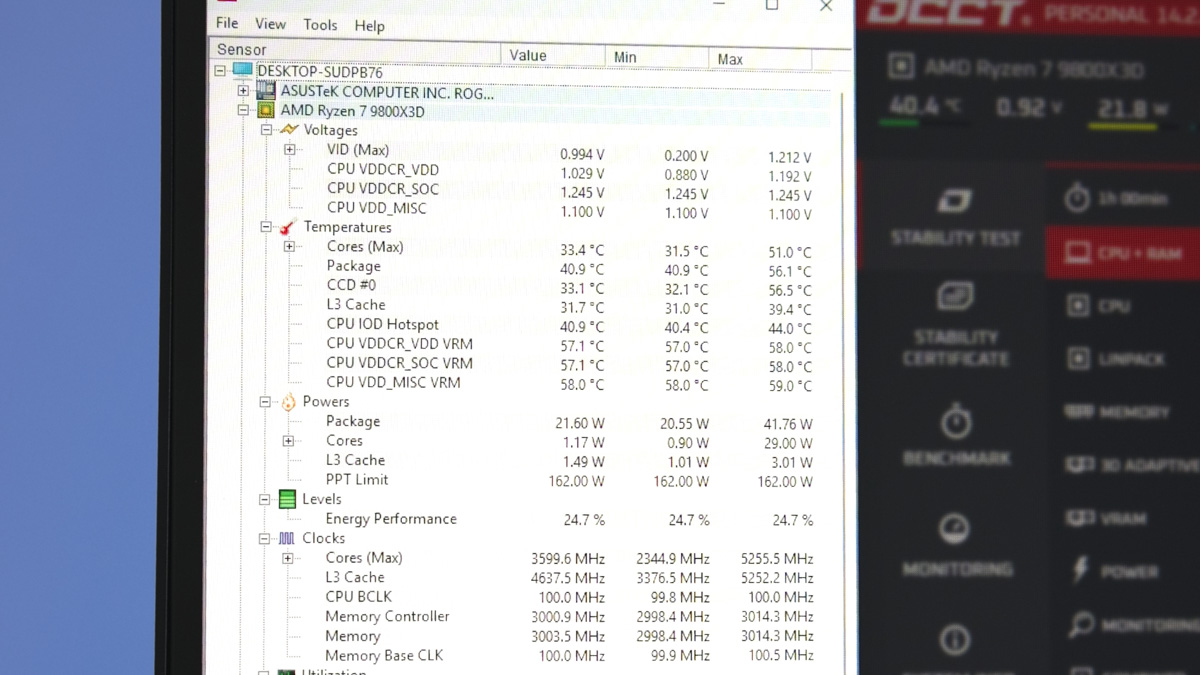Image resolution: width=1200 pixels, height=675 pixels.
Task: Click the 4637.5 MHz L3 Cache value
Action: (x=568, y=578)
